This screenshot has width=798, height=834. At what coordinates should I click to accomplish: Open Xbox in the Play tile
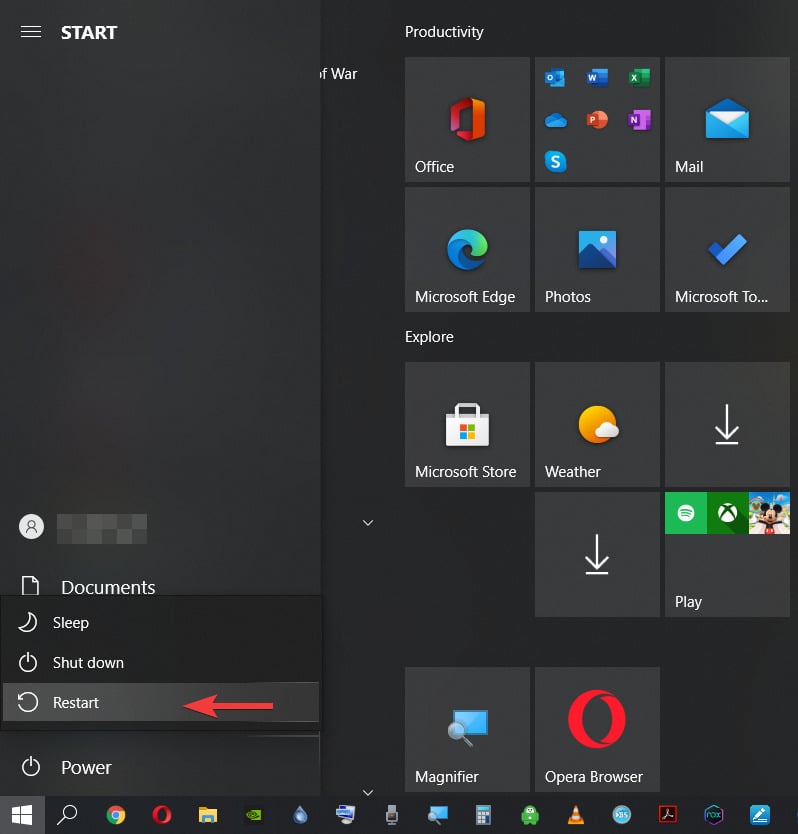727,513
